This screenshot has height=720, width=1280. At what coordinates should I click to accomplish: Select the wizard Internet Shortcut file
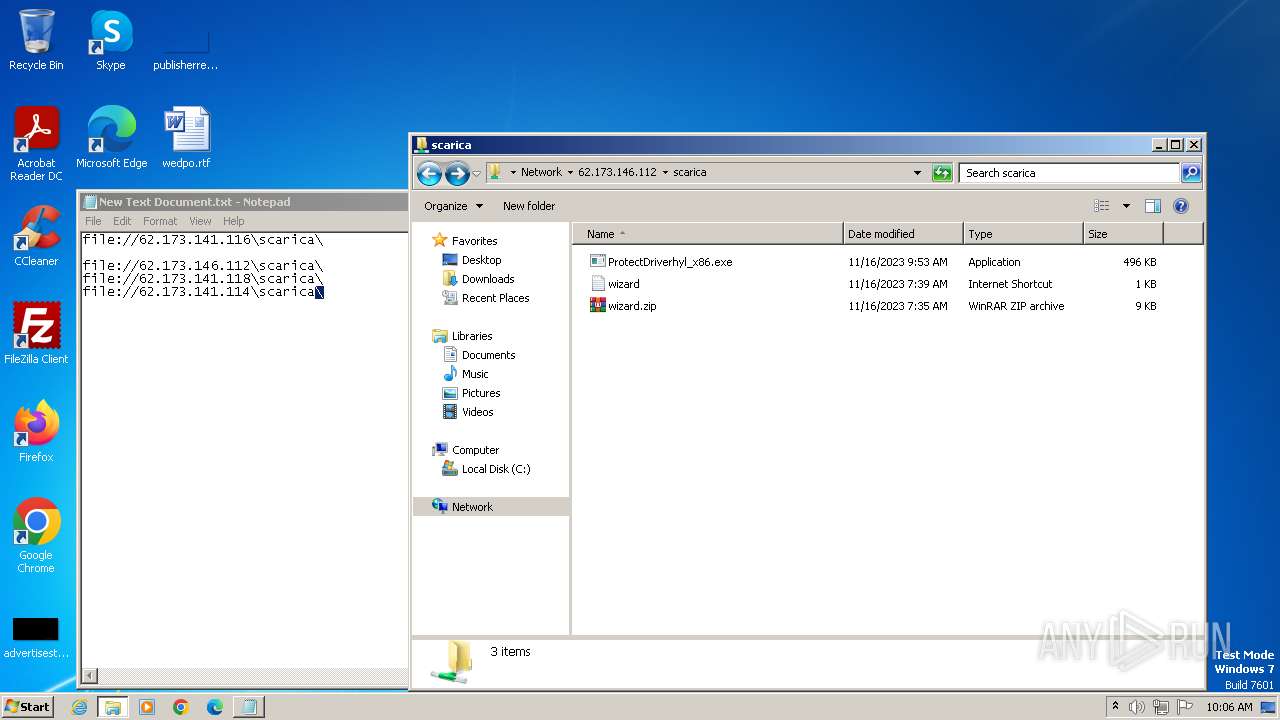(615, 284)
